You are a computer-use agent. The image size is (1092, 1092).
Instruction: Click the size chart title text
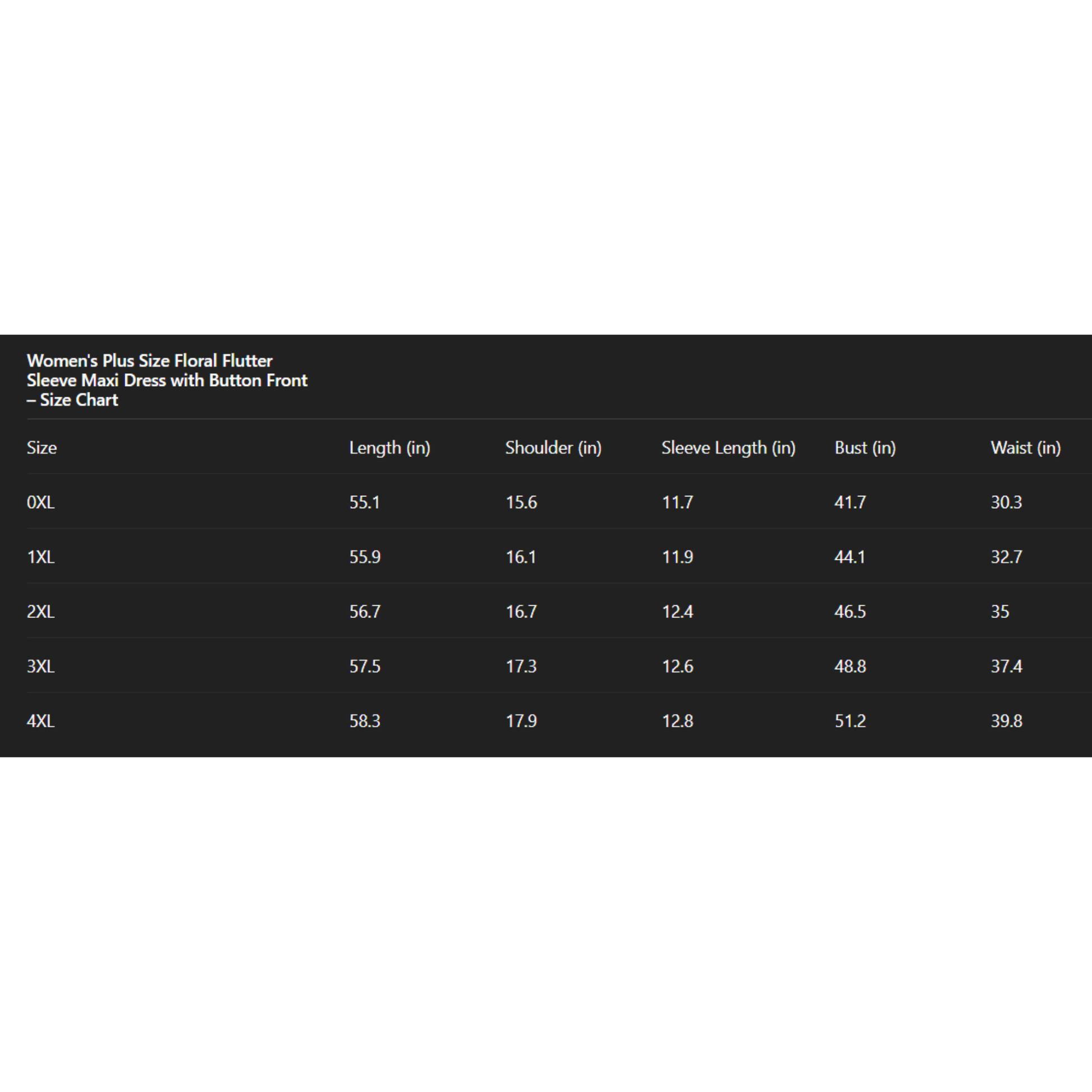pyautogui.click(x=167, y=380)
